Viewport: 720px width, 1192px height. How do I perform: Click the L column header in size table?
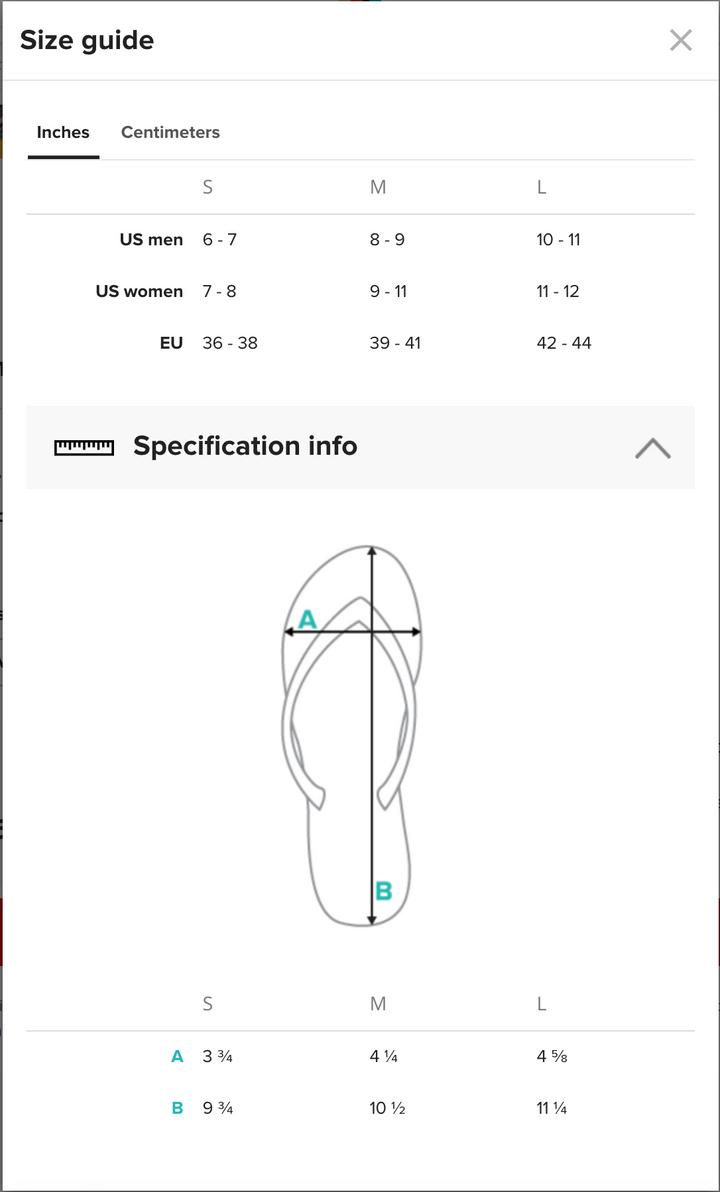(x=541, y=187)
